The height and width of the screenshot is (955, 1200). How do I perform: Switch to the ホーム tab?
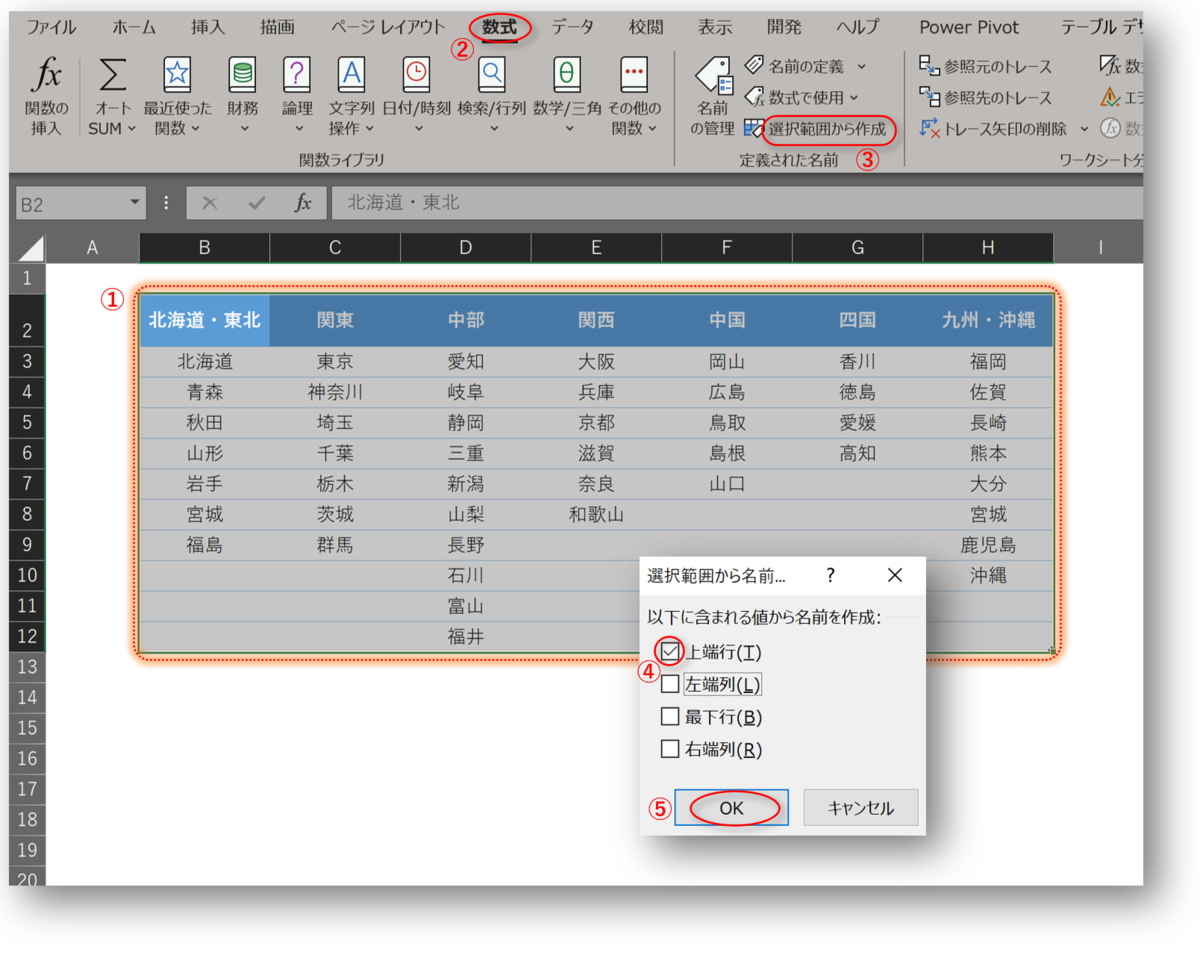(134, 27)
